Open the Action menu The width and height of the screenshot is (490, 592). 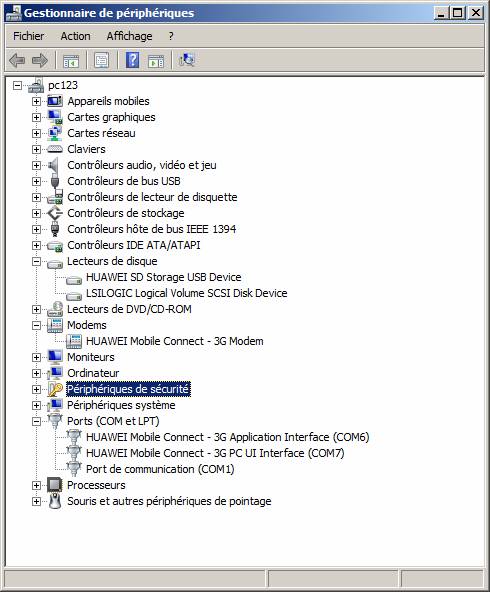(76, 36)
